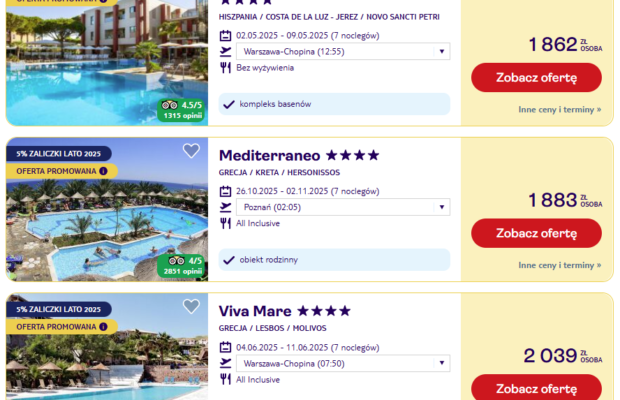Image resolution: width=620 pixels, height=400 pixels.
Task: Click the info icon on Viva Mare's Oferta Promowana badge
Action: click(x=104, y=327)
